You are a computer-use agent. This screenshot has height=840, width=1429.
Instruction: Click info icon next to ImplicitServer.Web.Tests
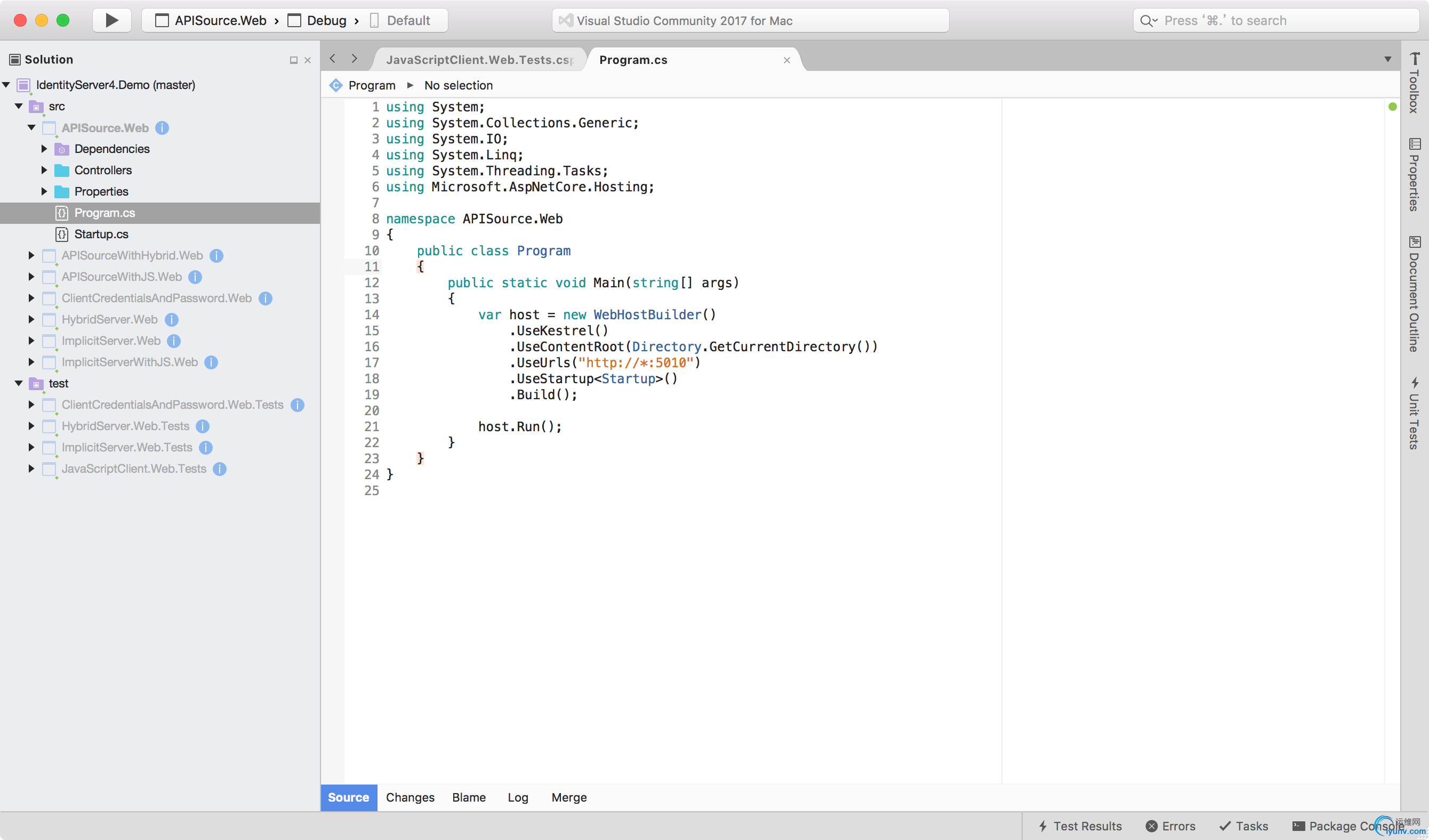(206, 448)
